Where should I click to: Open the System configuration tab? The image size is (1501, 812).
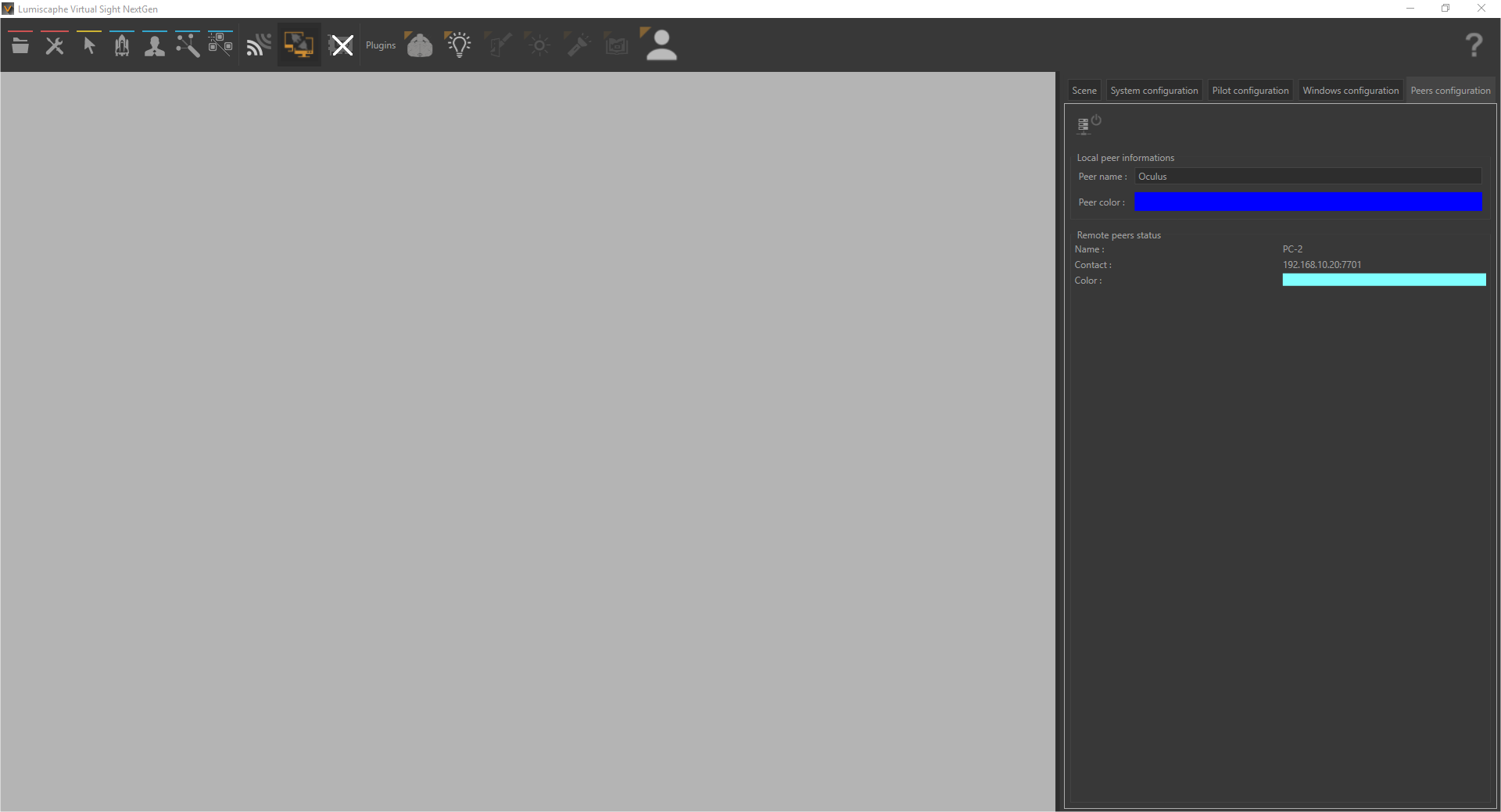1154,91
